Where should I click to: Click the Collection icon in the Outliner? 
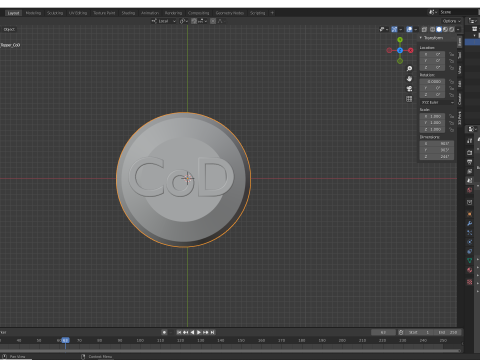click(x=475, y=29)
